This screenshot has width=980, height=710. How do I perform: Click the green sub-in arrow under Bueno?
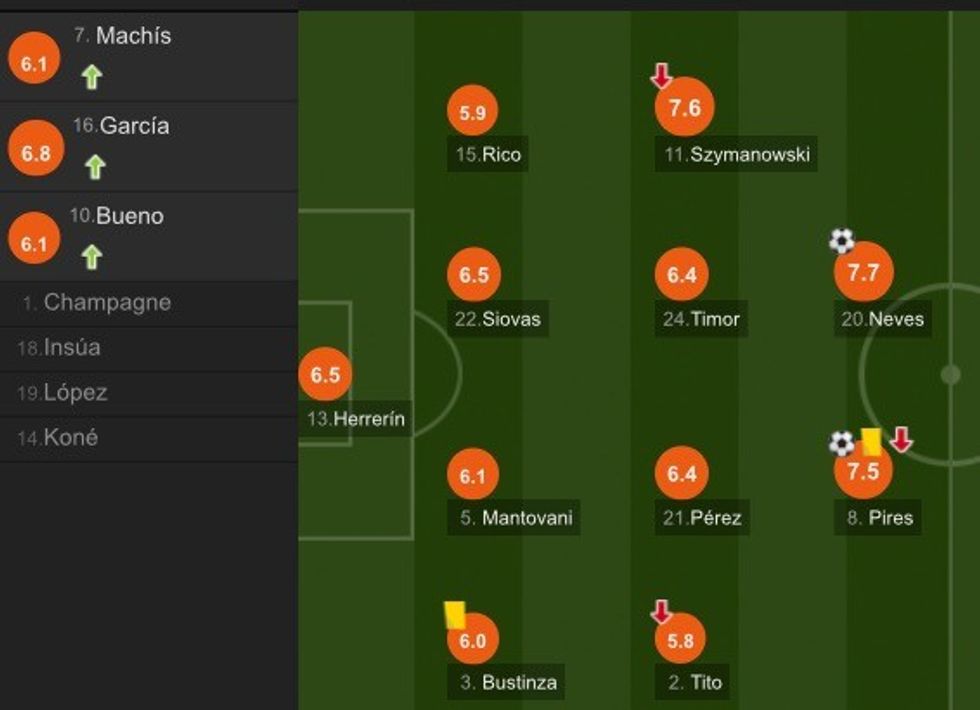[x=92, y=257]
